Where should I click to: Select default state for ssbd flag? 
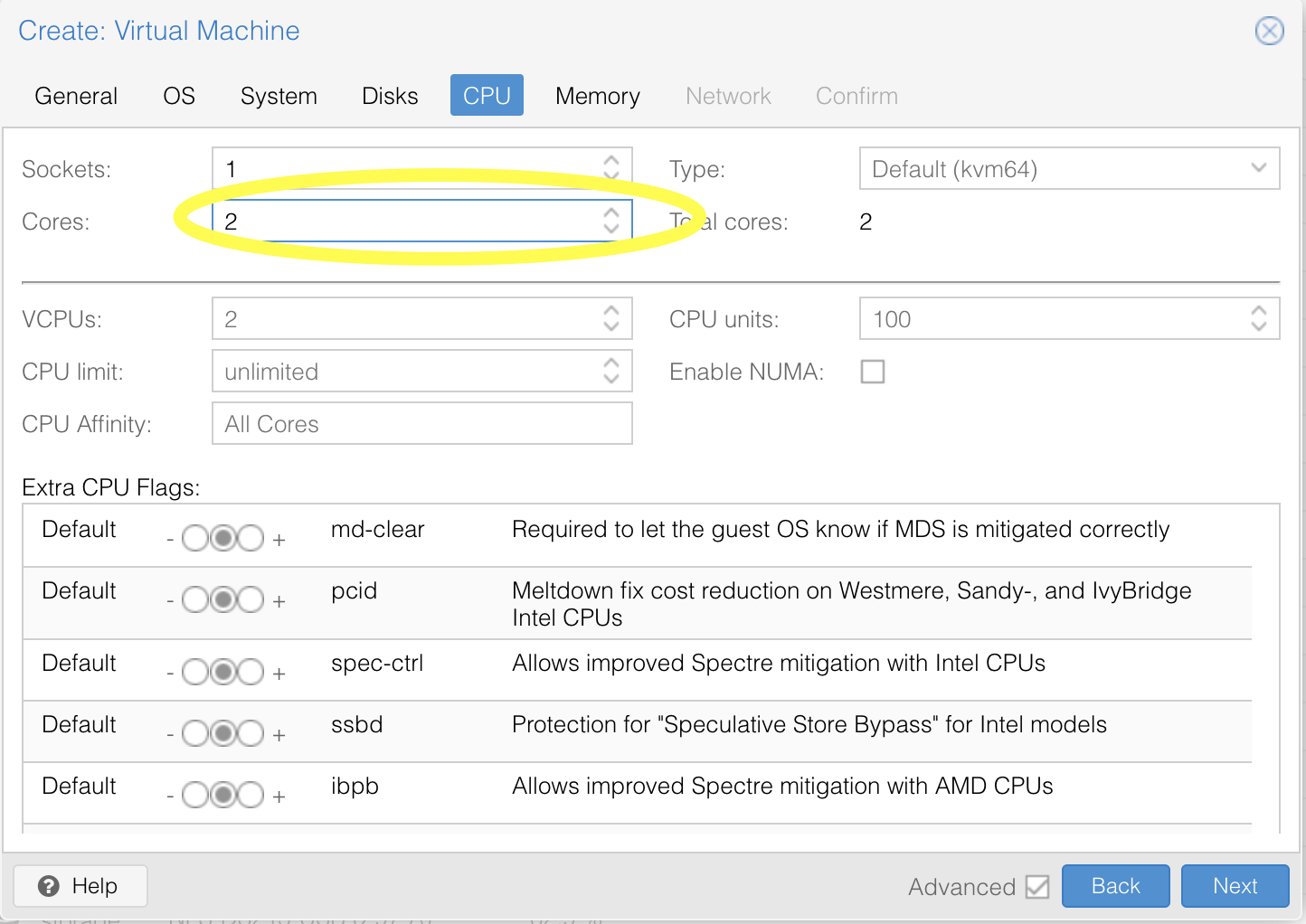(223, 734)
